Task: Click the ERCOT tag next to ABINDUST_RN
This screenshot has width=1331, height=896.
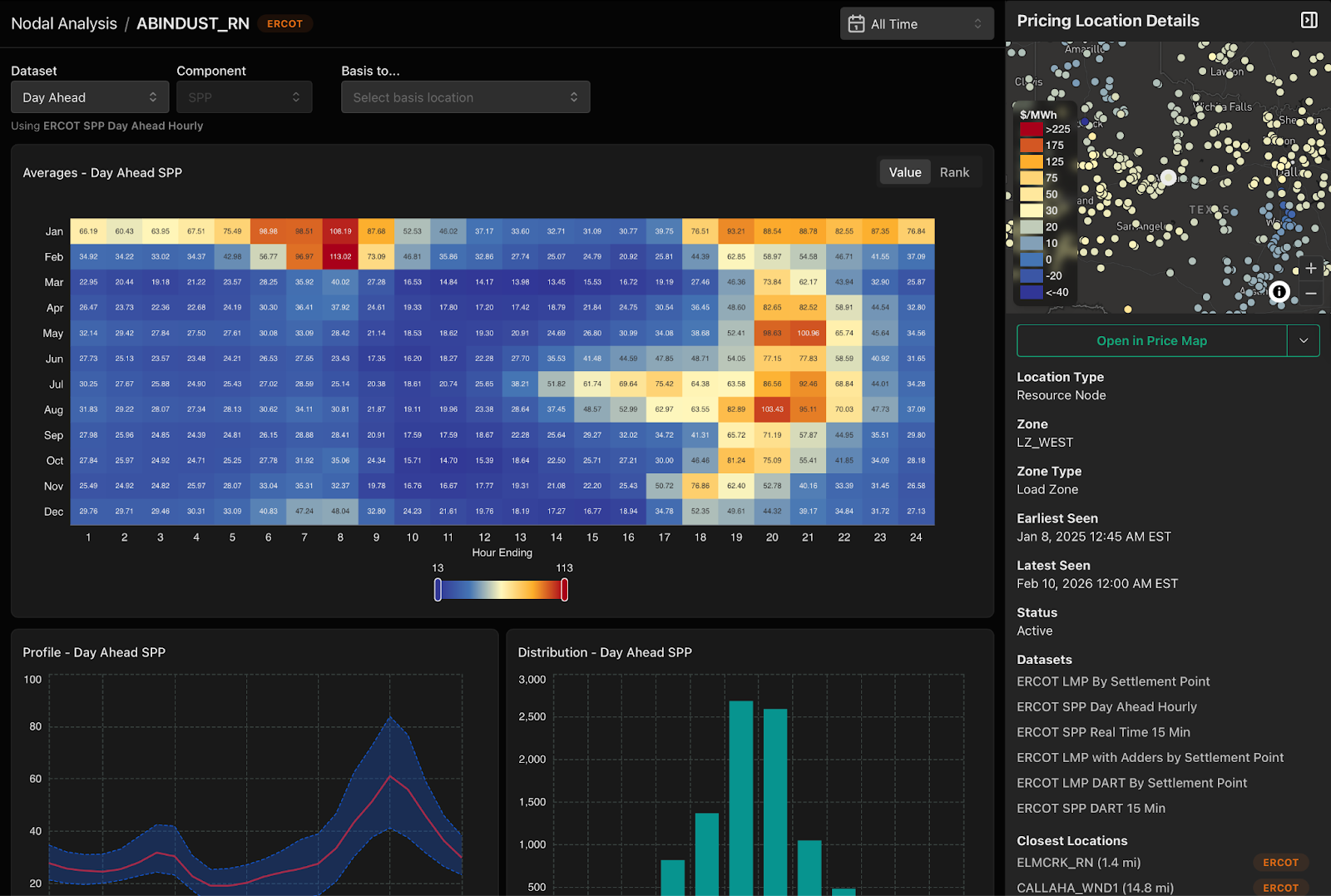Action: (x=285, y=23)
